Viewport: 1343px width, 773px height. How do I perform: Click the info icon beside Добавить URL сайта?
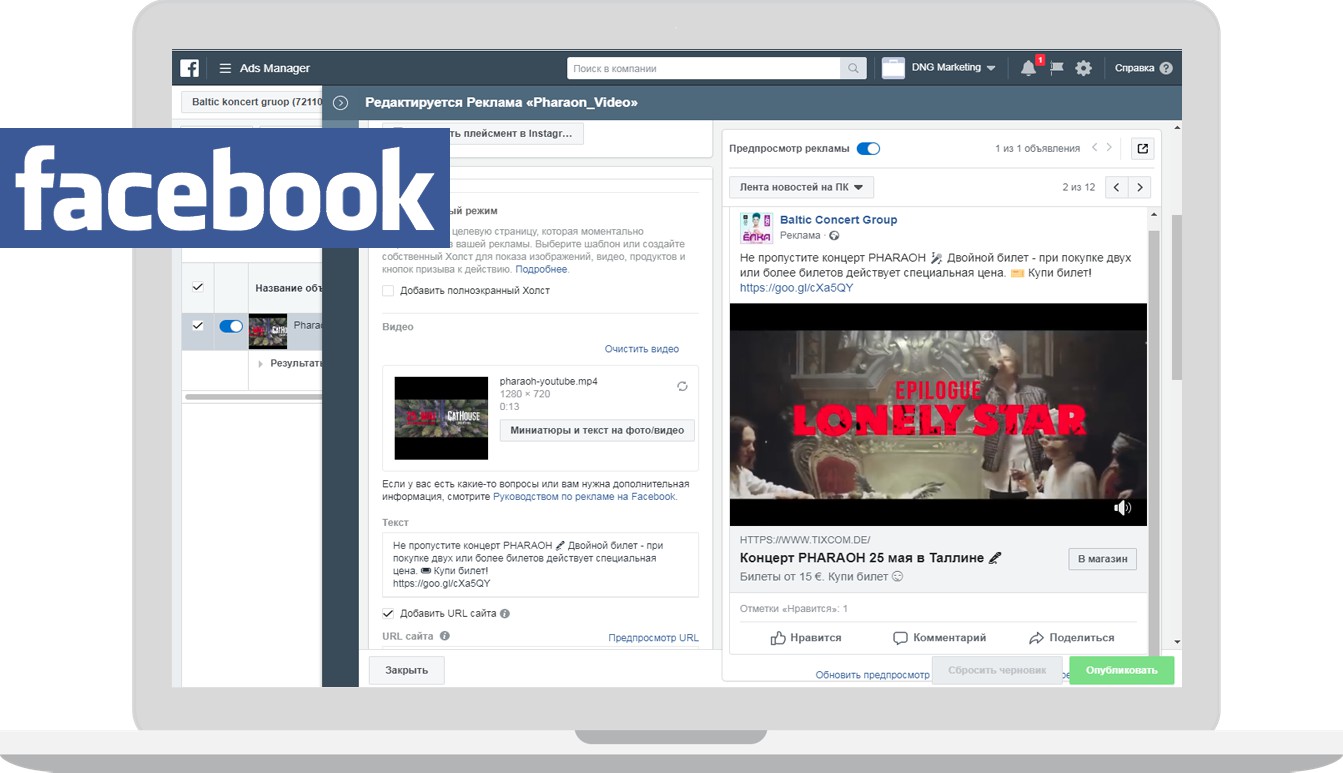pyautogui.click(x=505, y=614)
